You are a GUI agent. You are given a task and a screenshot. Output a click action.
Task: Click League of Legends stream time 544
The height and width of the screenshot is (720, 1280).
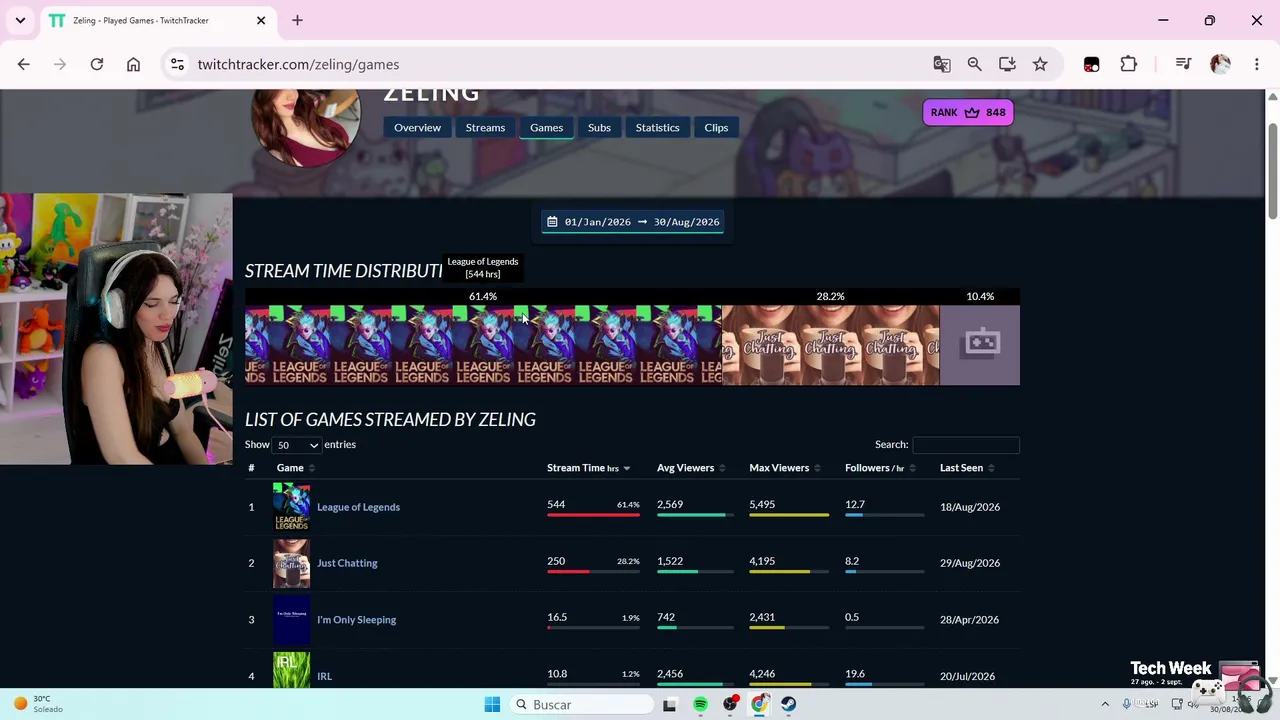tap(556, 504)
